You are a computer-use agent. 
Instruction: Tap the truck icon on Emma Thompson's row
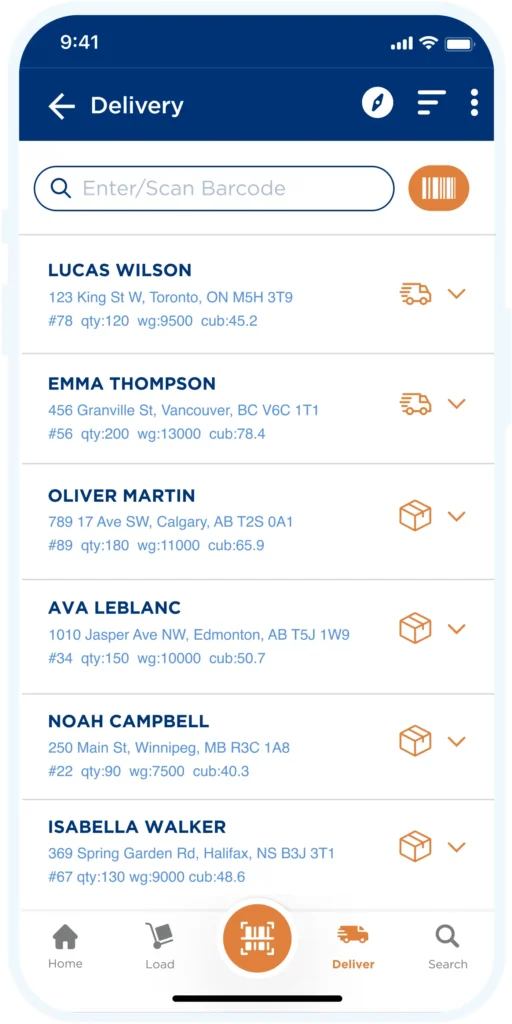415,404
